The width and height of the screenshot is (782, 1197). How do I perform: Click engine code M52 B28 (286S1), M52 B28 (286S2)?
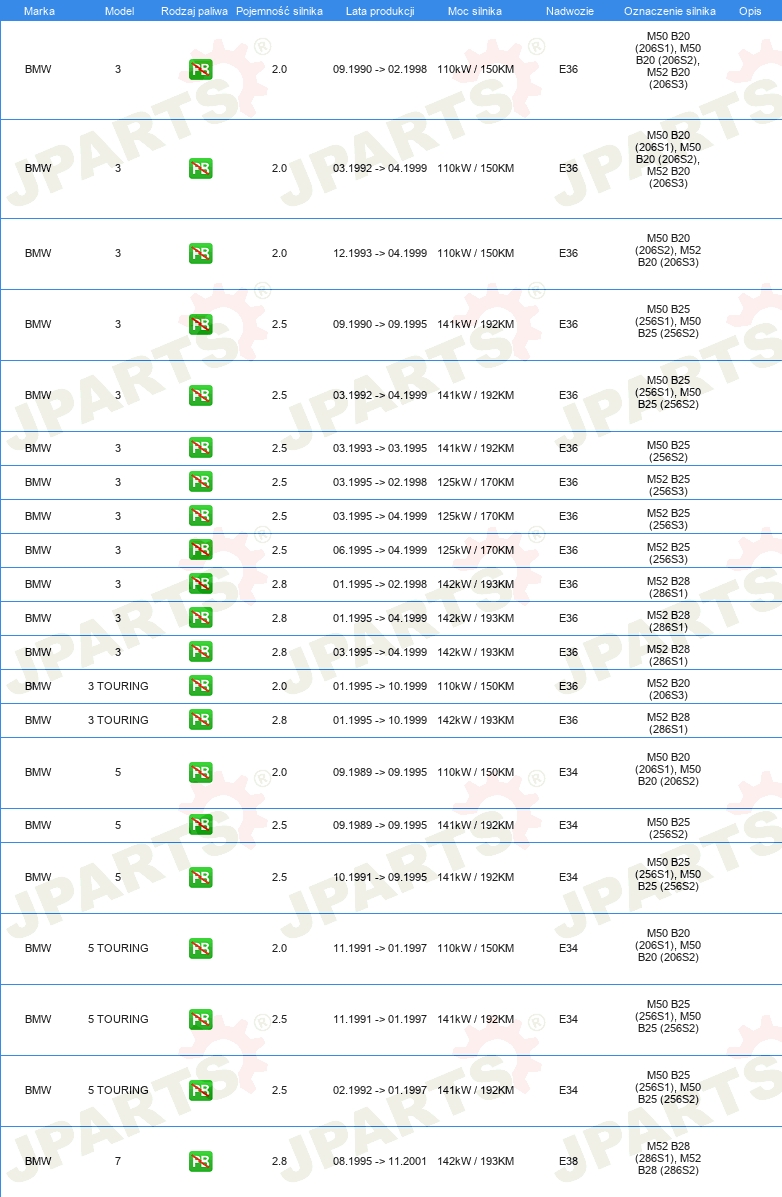668,1159
